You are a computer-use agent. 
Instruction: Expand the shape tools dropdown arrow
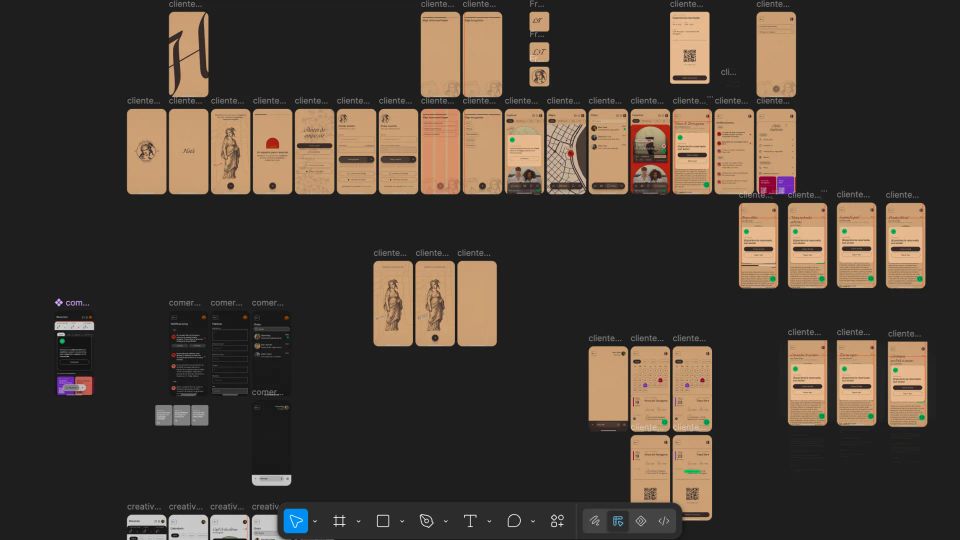(402, 522)
